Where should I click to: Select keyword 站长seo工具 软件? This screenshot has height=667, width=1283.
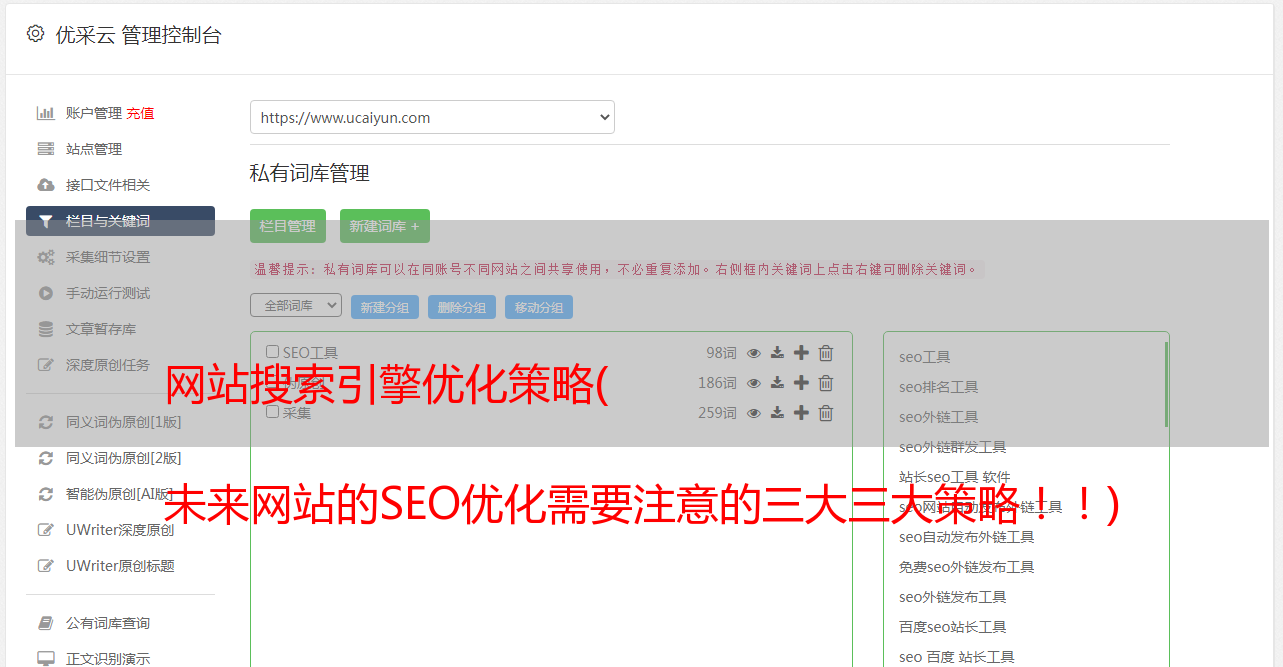click(955, 477)
